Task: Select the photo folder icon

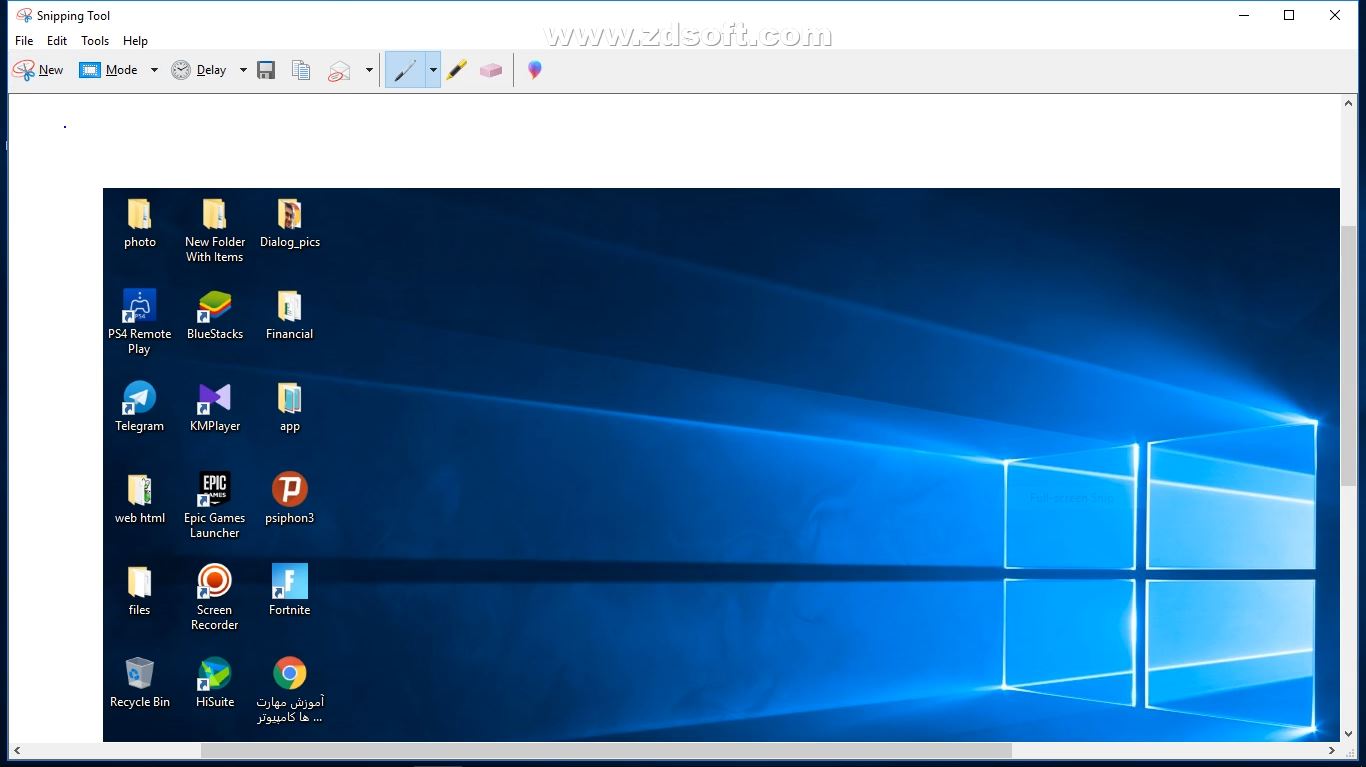Action: coord(140,224)
